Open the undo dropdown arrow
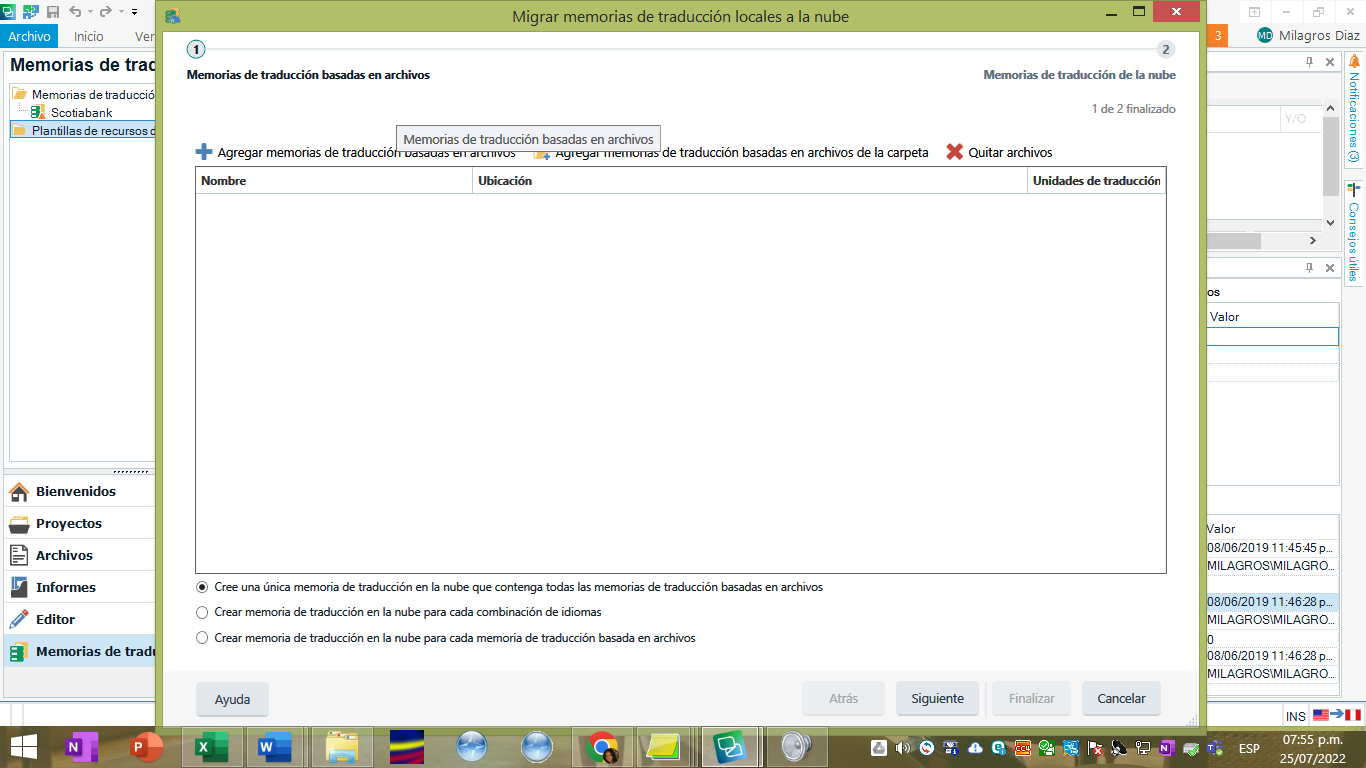Viewport: 1366px width, 768px height. coord(90,11)
